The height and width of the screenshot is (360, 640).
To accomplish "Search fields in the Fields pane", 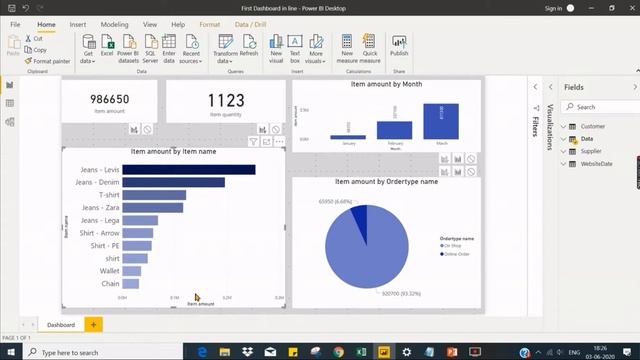I will point(600,107).
